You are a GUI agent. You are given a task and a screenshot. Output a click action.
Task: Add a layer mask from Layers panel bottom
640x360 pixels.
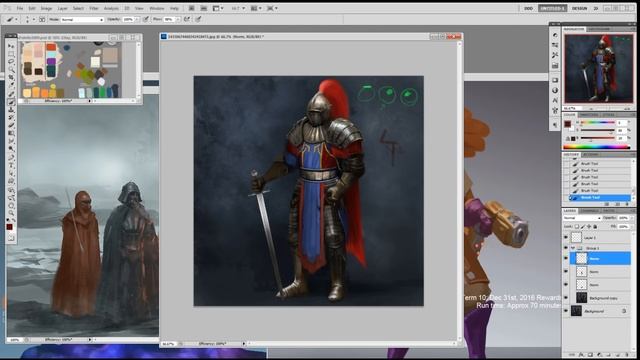point(591,355)
